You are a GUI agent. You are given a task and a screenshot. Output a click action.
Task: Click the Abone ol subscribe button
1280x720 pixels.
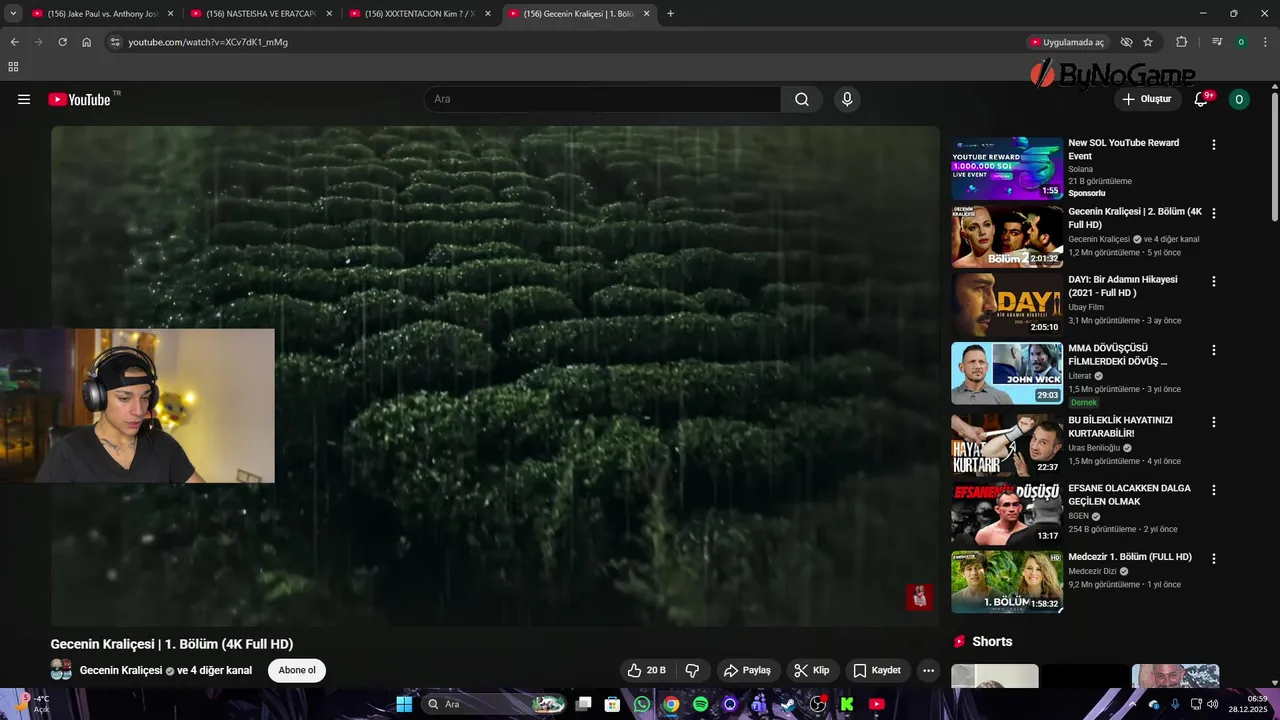pyautogui.click(x=297, y=670)
